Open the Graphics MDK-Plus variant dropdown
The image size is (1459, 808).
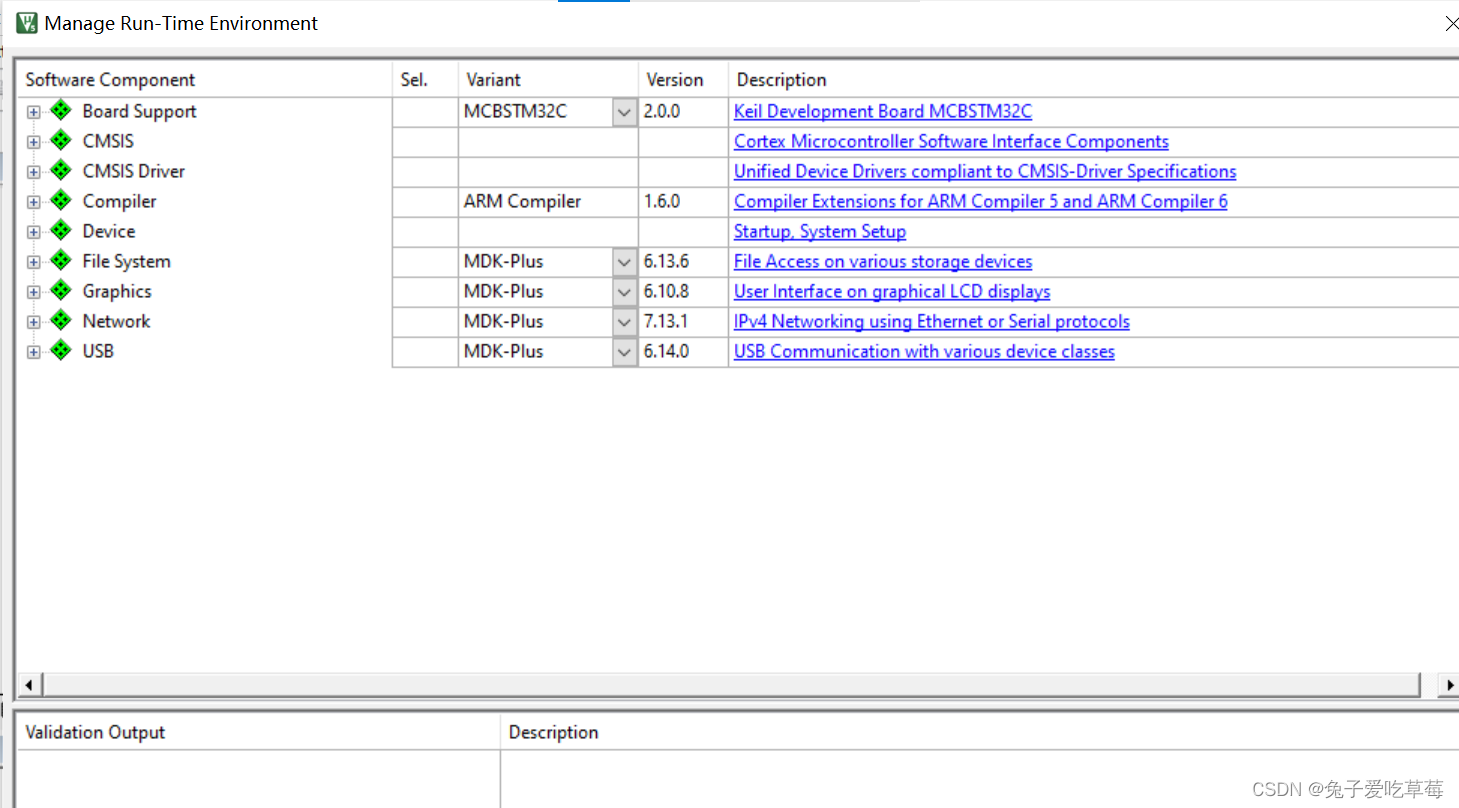[624, 292]
